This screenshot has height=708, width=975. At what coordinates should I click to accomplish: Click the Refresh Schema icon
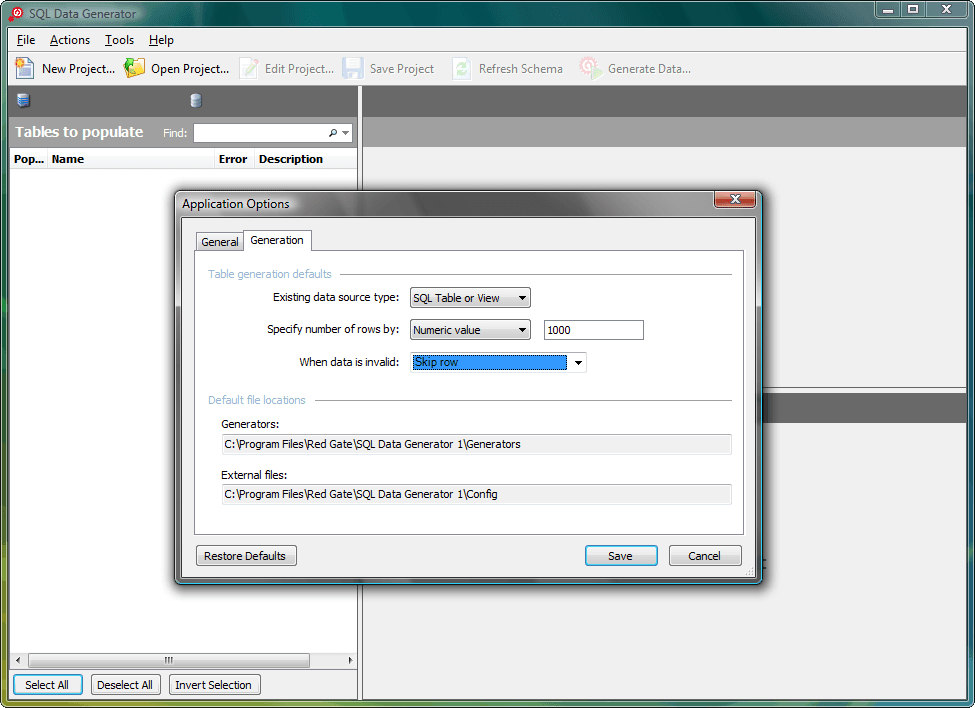tap(461, 68)
